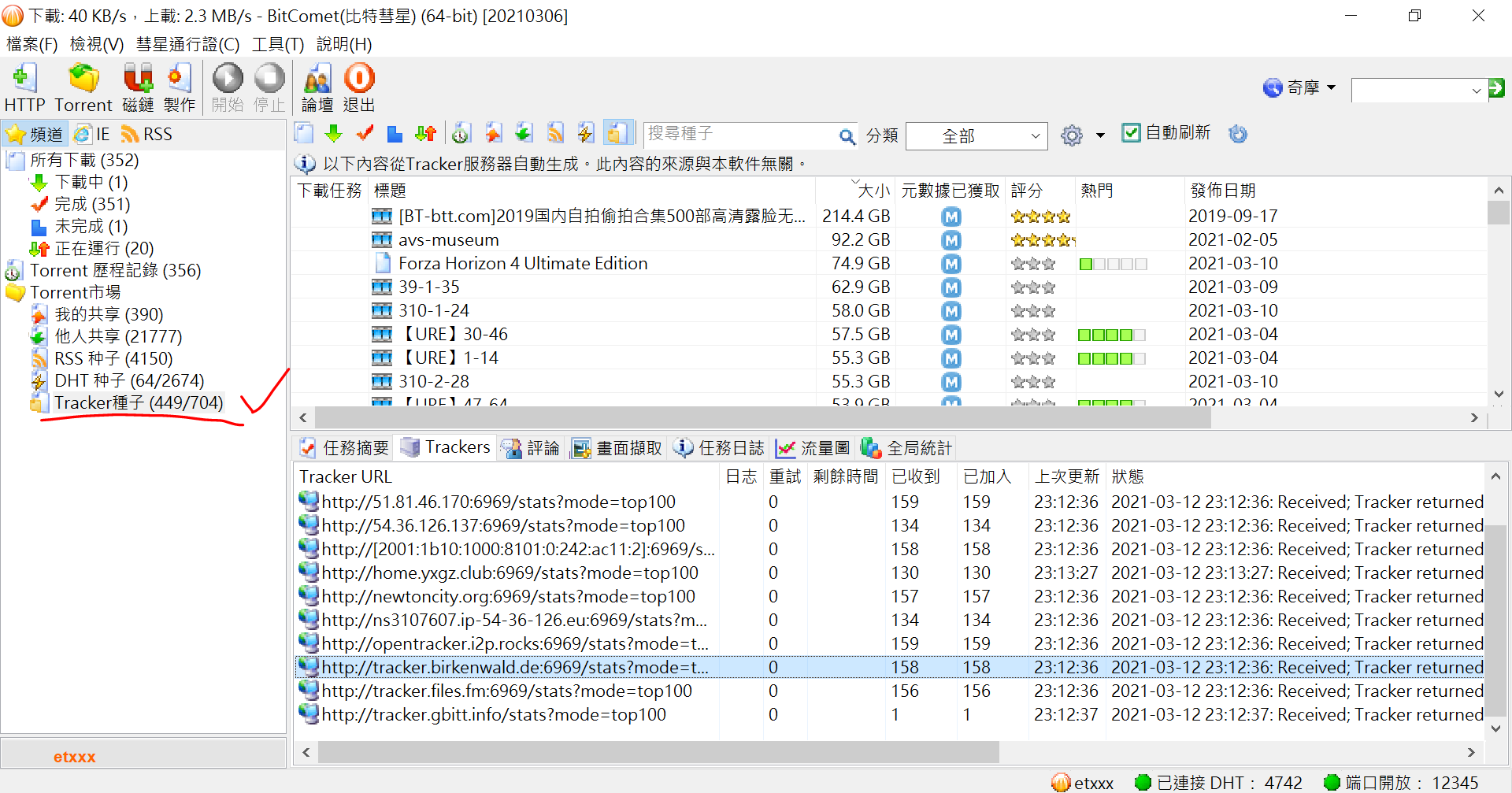This screenshot has height=793, width=1512.
Task: Click the blue refresh icon next to 自動刷新
Action: (1238, 134)
